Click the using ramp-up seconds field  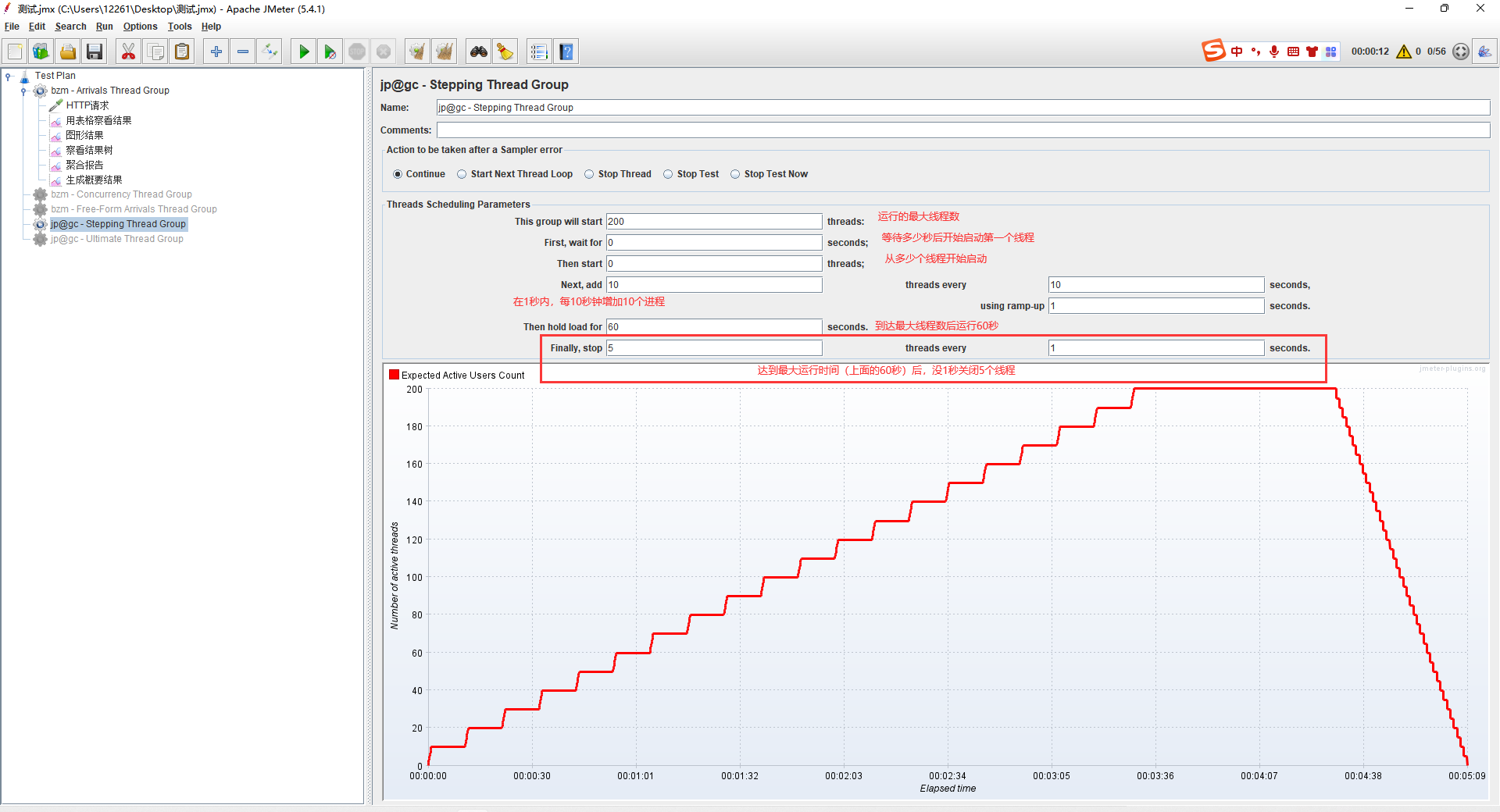click(x=1156, y=306)
